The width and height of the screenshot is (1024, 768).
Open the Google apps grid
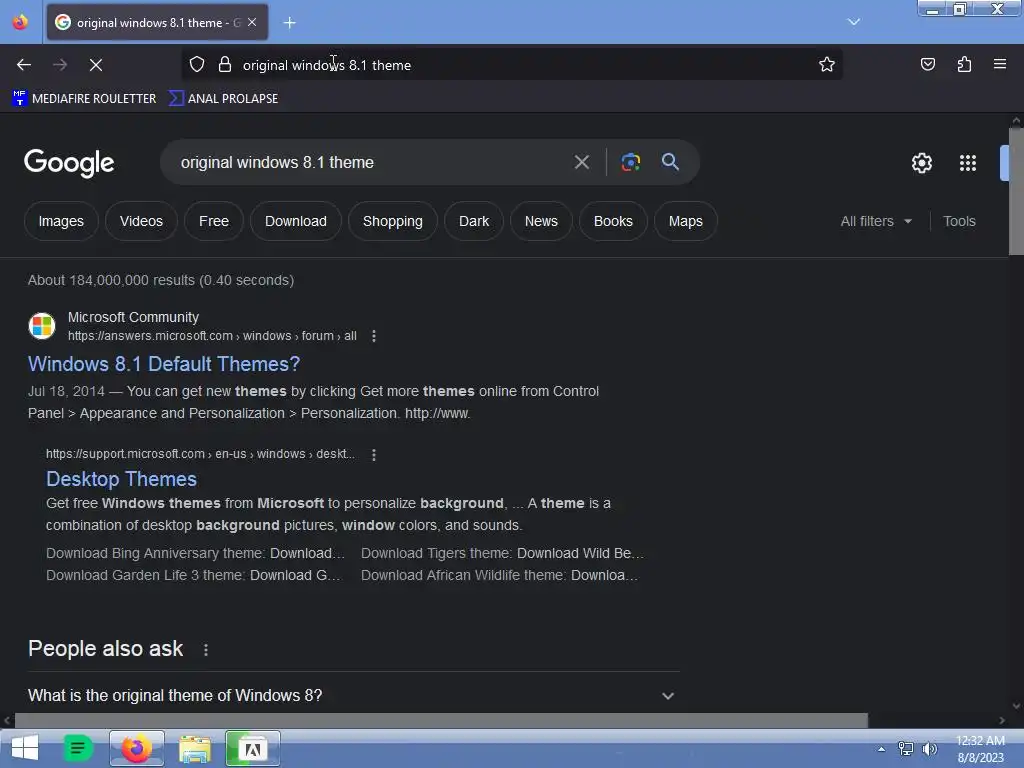pyautogui.click(x=968, y=163)
